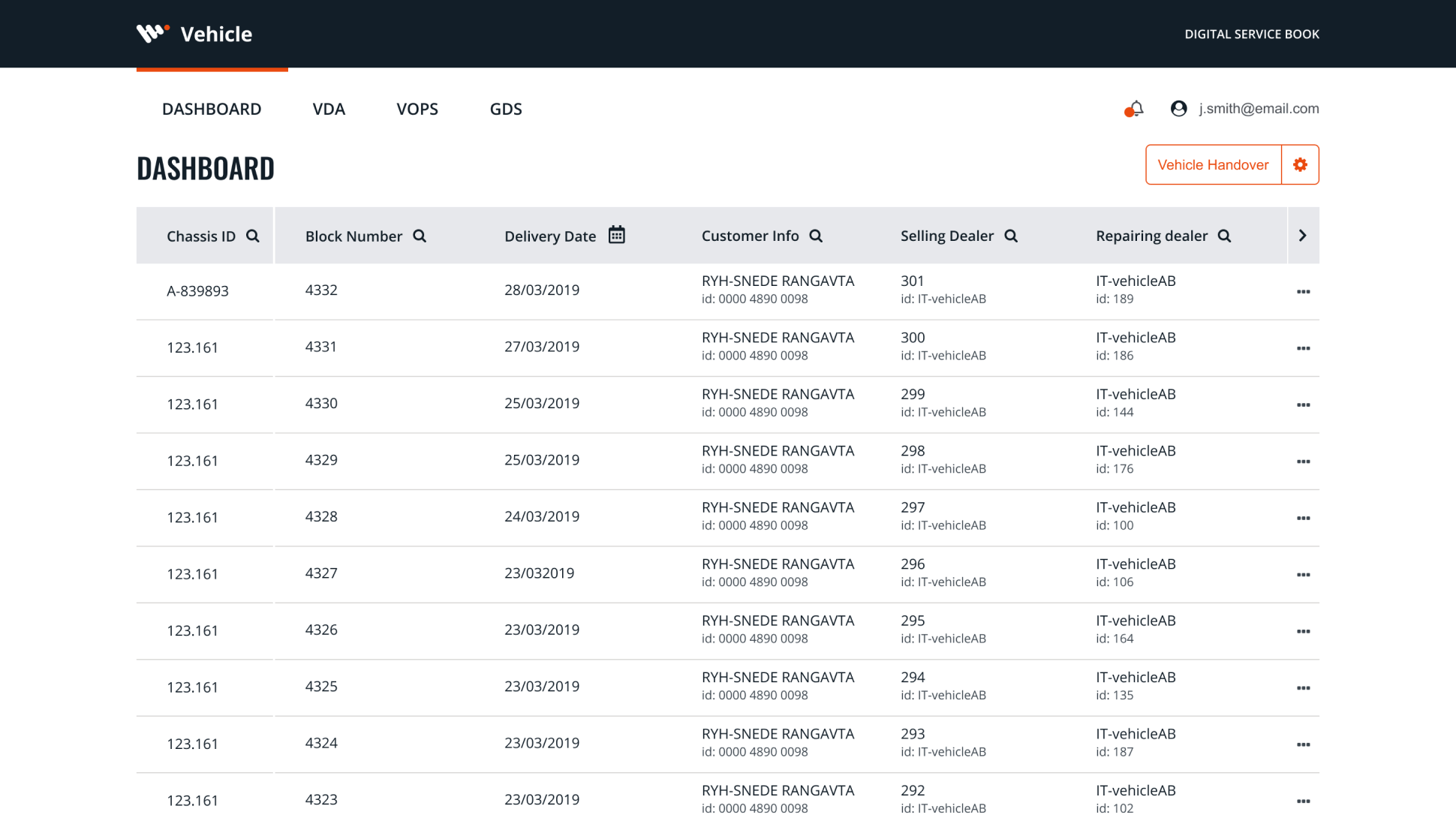Open three-dot menu for block 4328
Screen dimensions: 1456x818
1303,519
